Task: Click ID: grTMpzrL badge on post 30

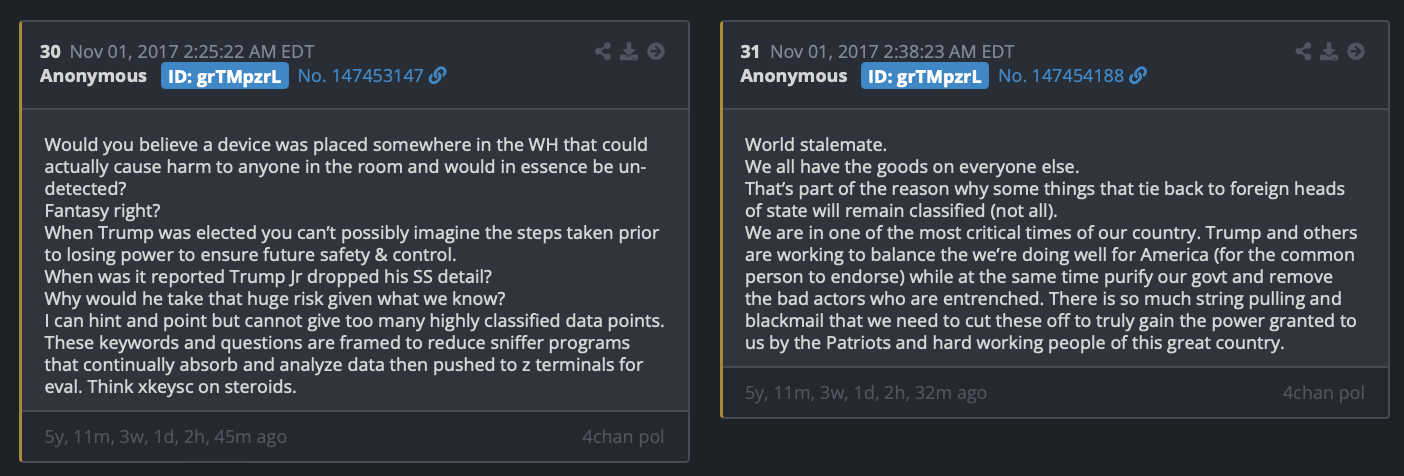Action: coord(224,76)
